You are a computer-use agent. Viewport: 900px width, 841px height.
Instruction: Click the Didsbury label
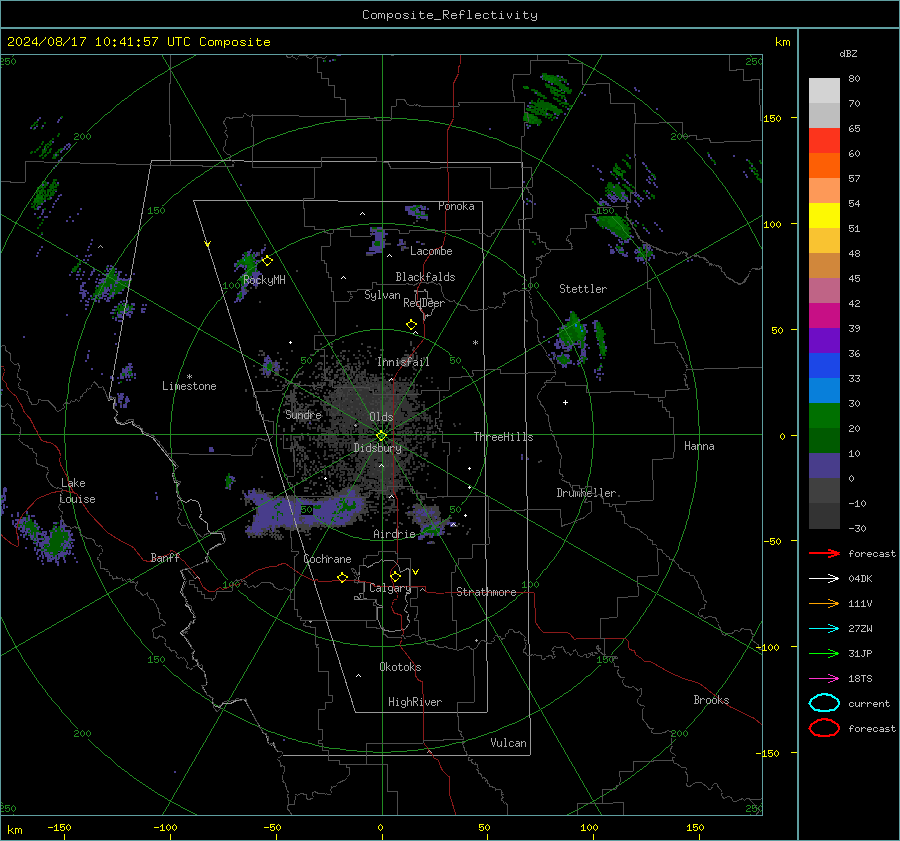click(x=377, y=448)
